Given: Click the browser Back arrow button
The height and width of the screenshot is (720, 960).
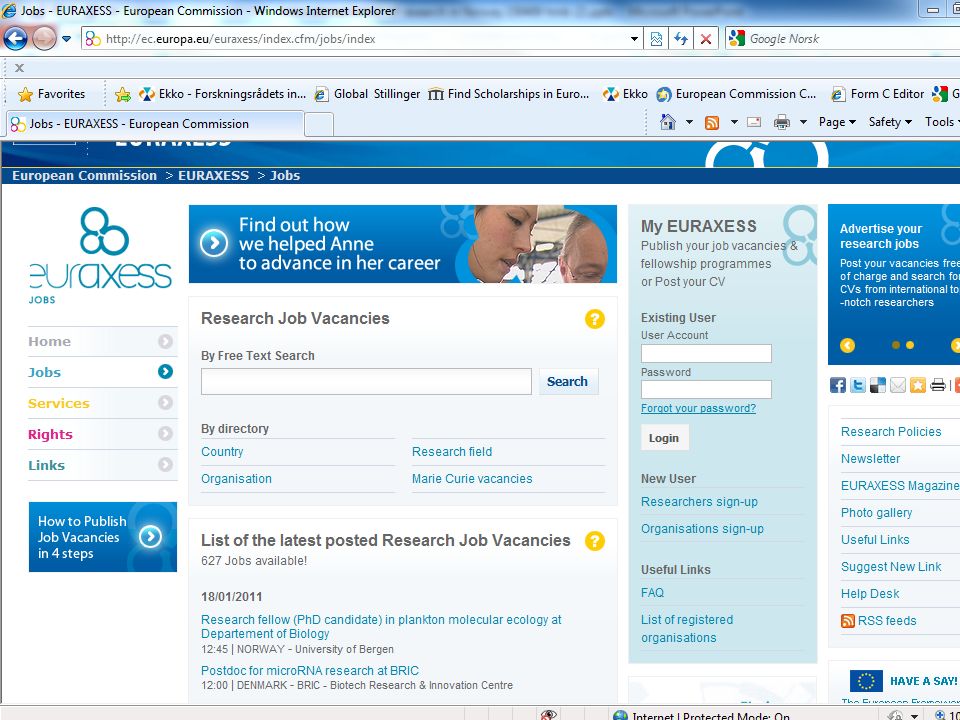Looking at the screenshot, I should point(15,39).
